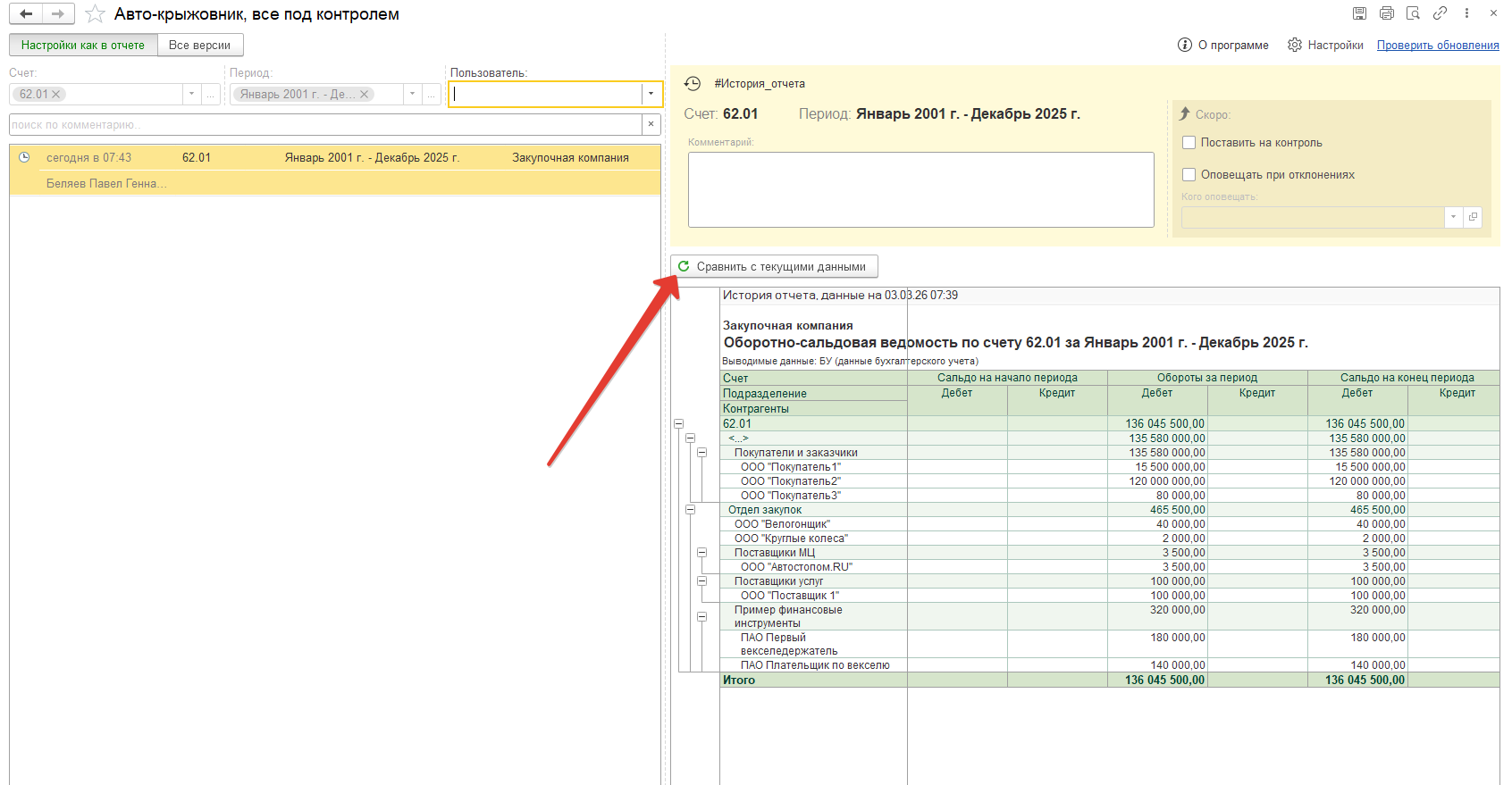Click the printer icon in the title bar
This screenshot has height=785, width=1512.
(x=1387, y=13)
